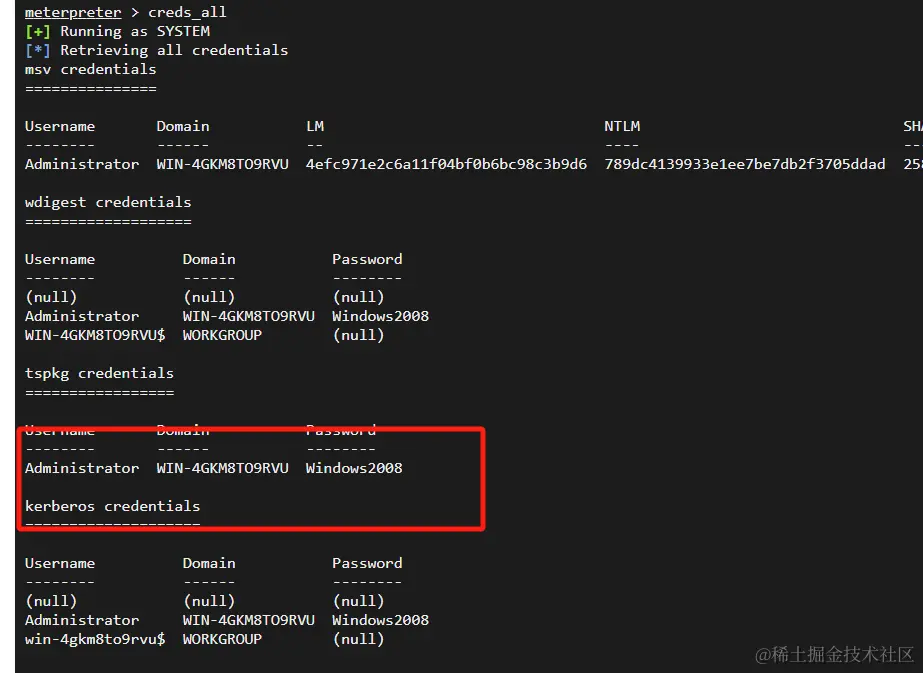Screen dimensions: 923x673
Task: Select Windows2008 password in wdigest table
Action: [x=380, y=316]
